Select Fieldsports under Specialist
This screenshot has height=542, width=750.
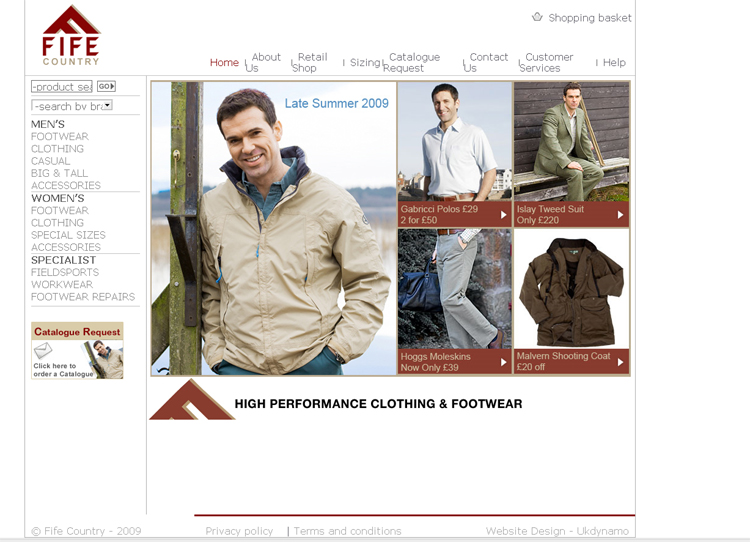[x=65, y=272]
